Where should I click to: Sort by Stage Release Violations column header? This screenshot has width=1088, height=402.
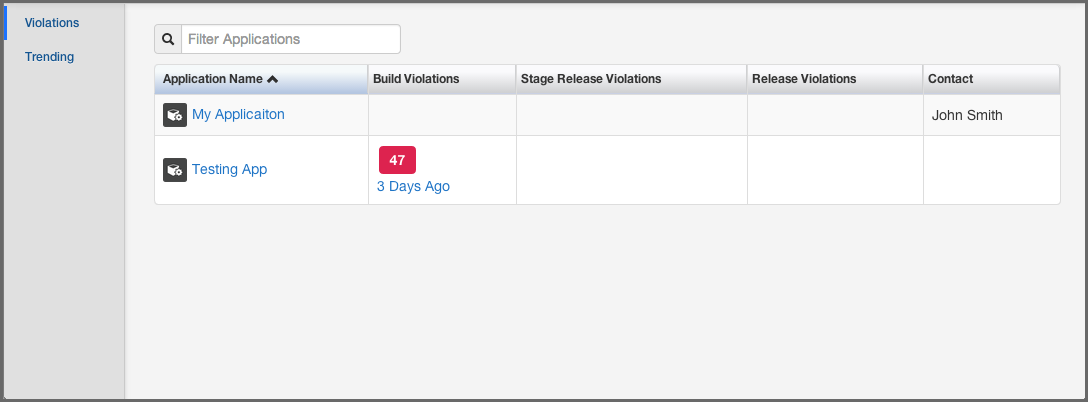tap(631, 79)
